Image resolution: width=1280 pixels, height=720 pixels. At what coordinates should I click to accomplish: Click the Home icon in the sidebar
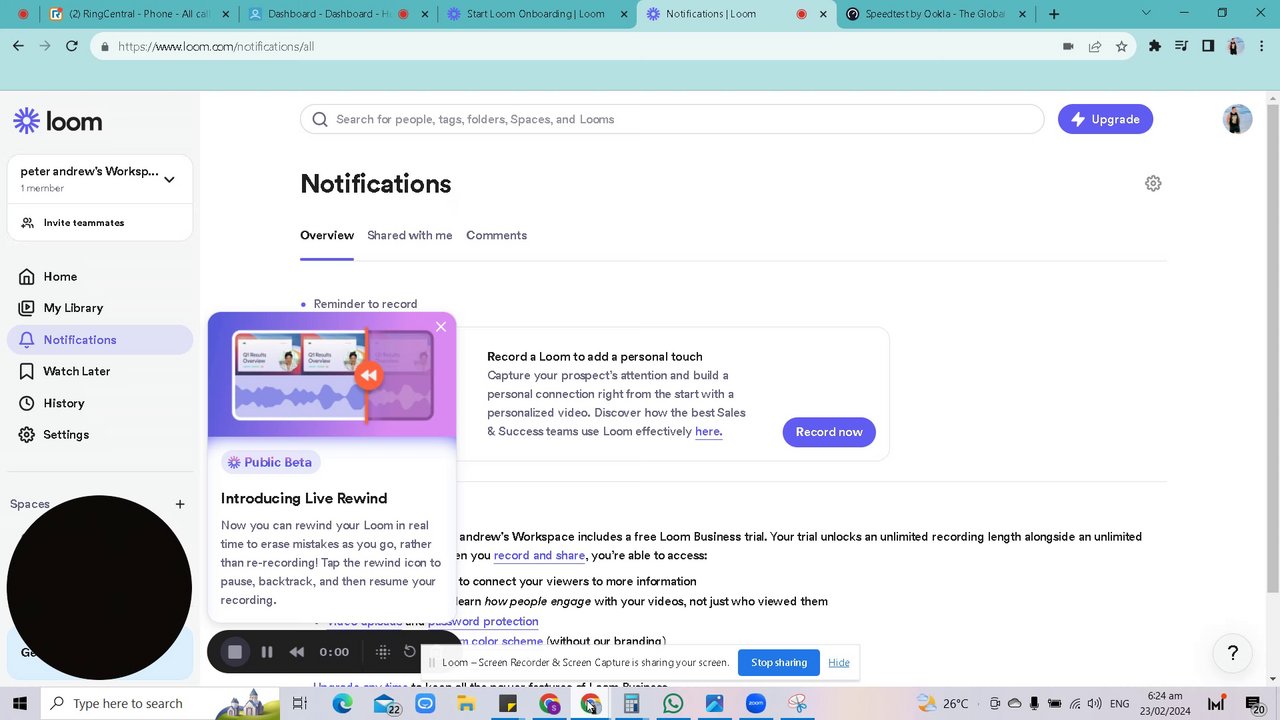click(x=26, y=276)
